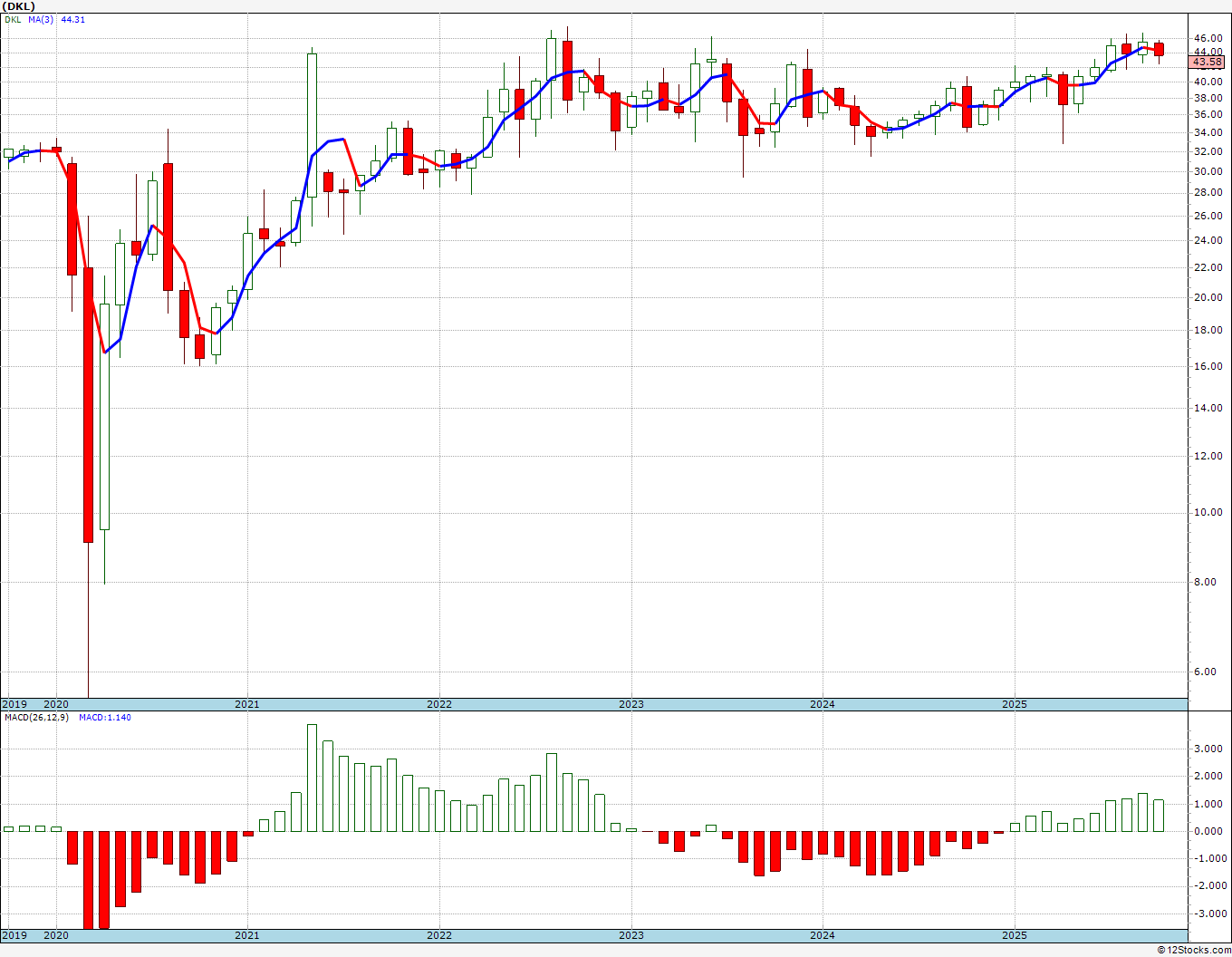
Task: Click 2019 on the price chart time axis
Action: pos(14,704)
